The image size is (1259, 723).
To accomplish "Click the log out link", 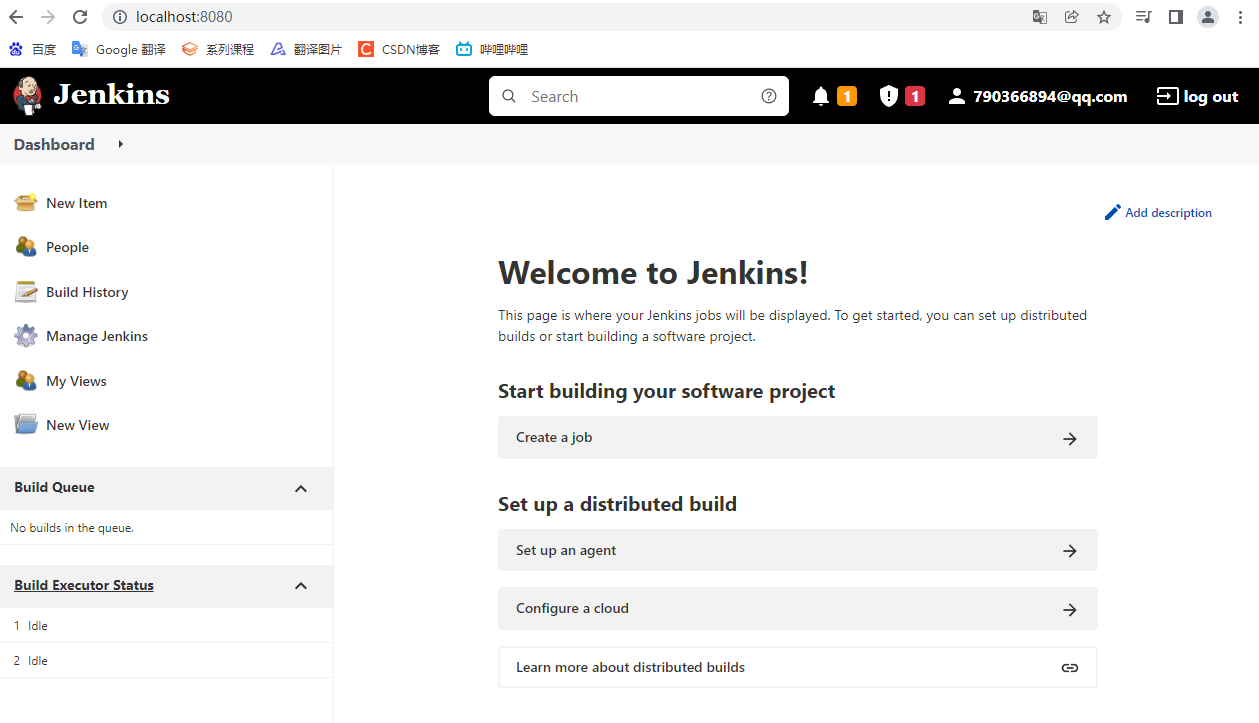I will 1198,96.
